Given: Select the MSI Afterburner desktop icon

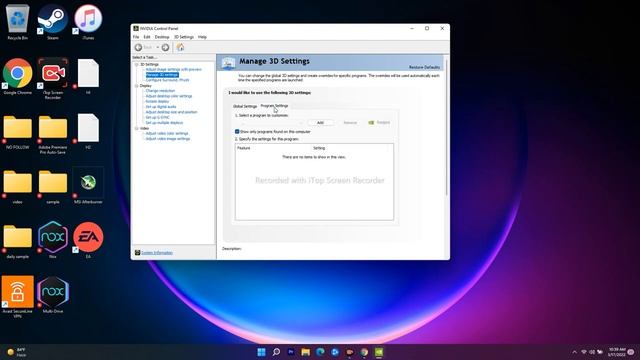Looking at the screenshot, I should 88,186.
